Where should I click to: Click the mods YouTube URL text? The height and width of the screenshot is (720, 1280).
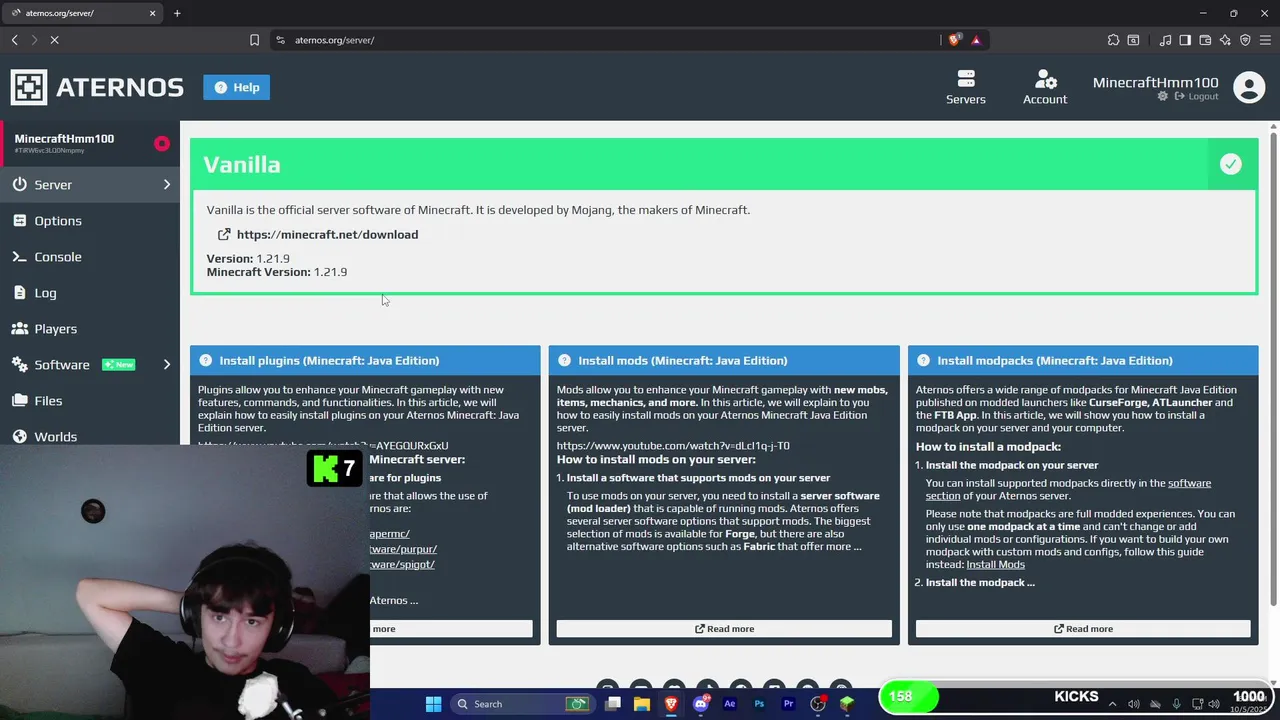coord(673,445)
